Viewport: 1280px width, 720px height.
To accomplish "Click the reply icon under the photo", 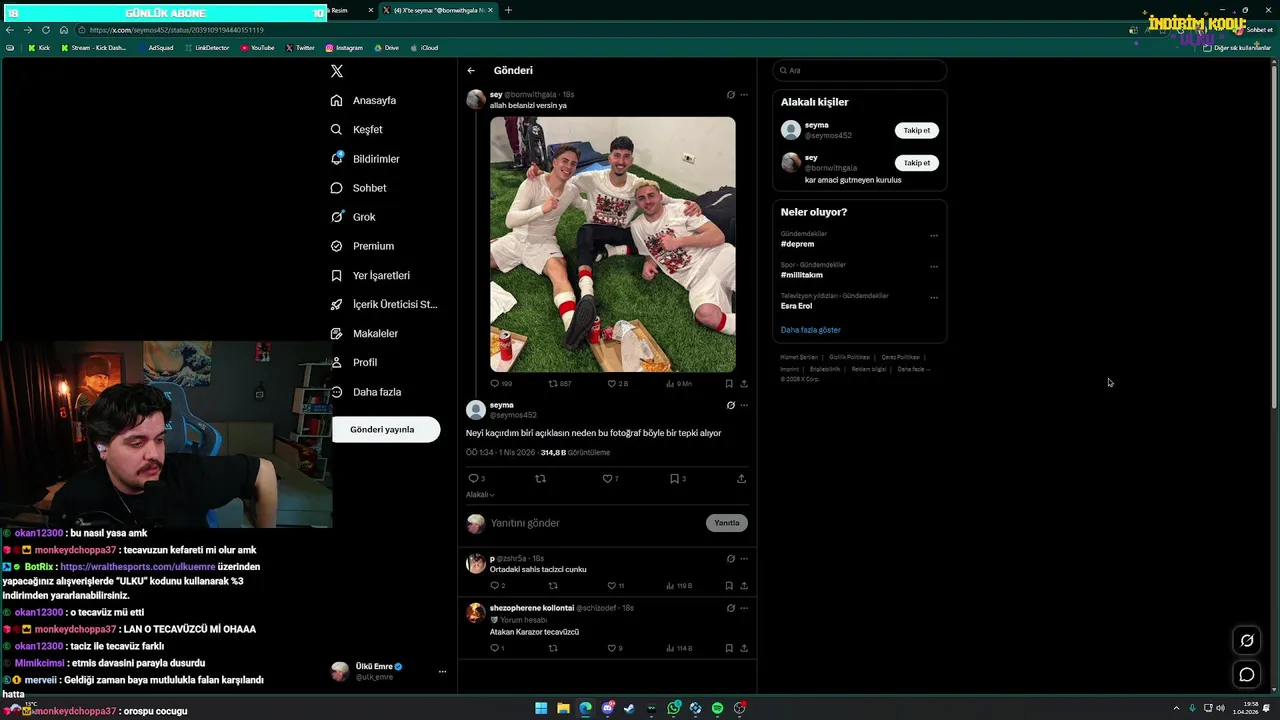I will click(x=494, y=383).
